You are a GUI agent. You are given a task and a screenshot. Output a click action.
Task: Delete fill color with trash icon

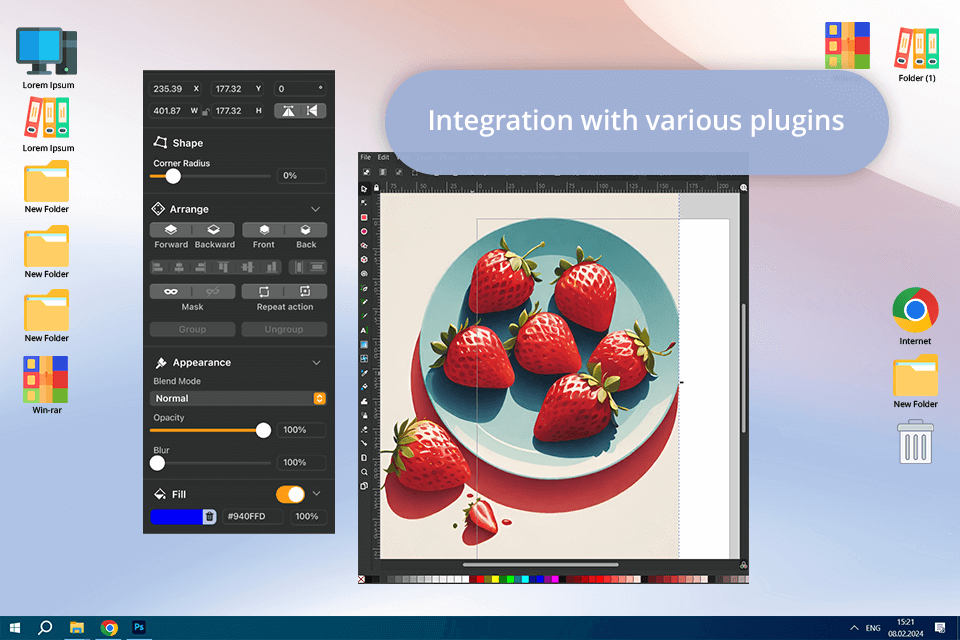[209, 516]
